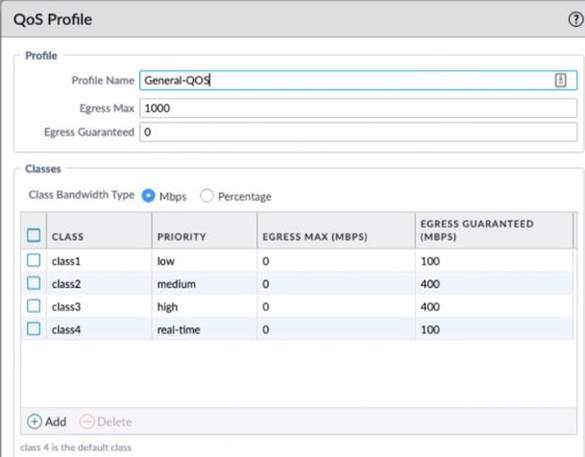Click the Profile Name input field

pos(358,80)
